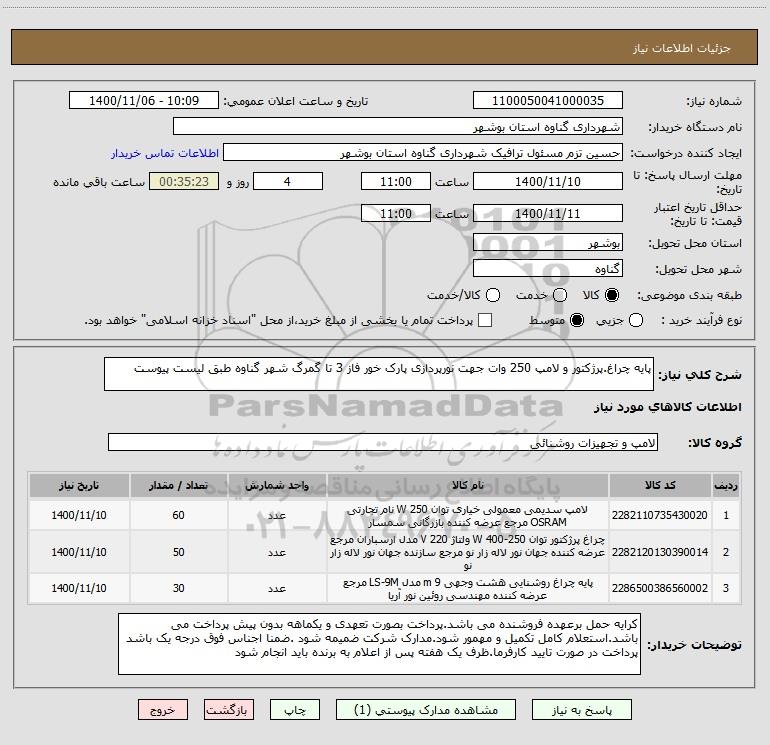The height and width of the screenshot is (745, 770).
Task: Click the توضیحات خریدار notes box
Action: [379, 644]
